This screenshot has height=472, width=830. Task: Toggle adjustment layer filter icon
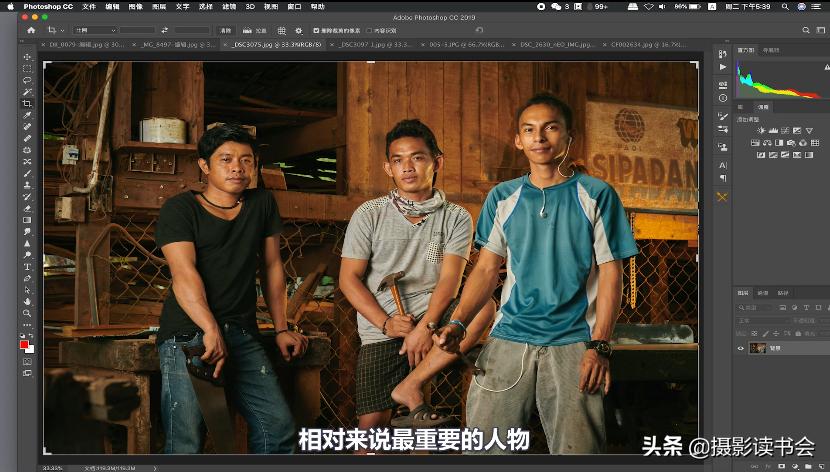795,307
